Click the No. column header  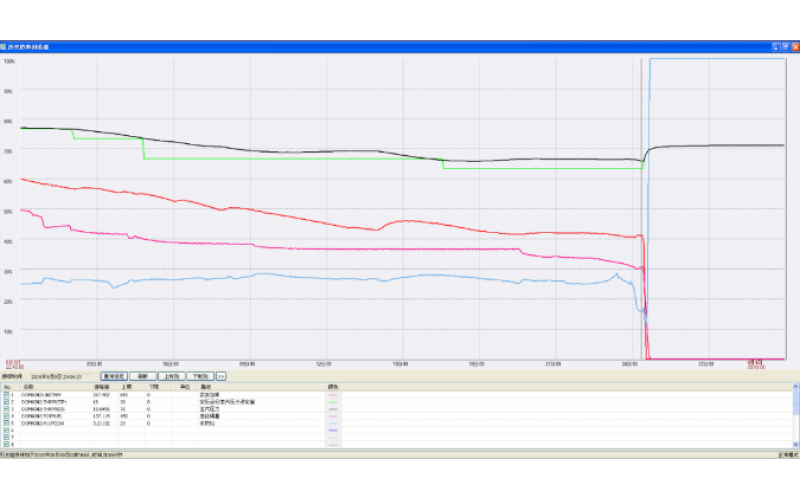8,386
